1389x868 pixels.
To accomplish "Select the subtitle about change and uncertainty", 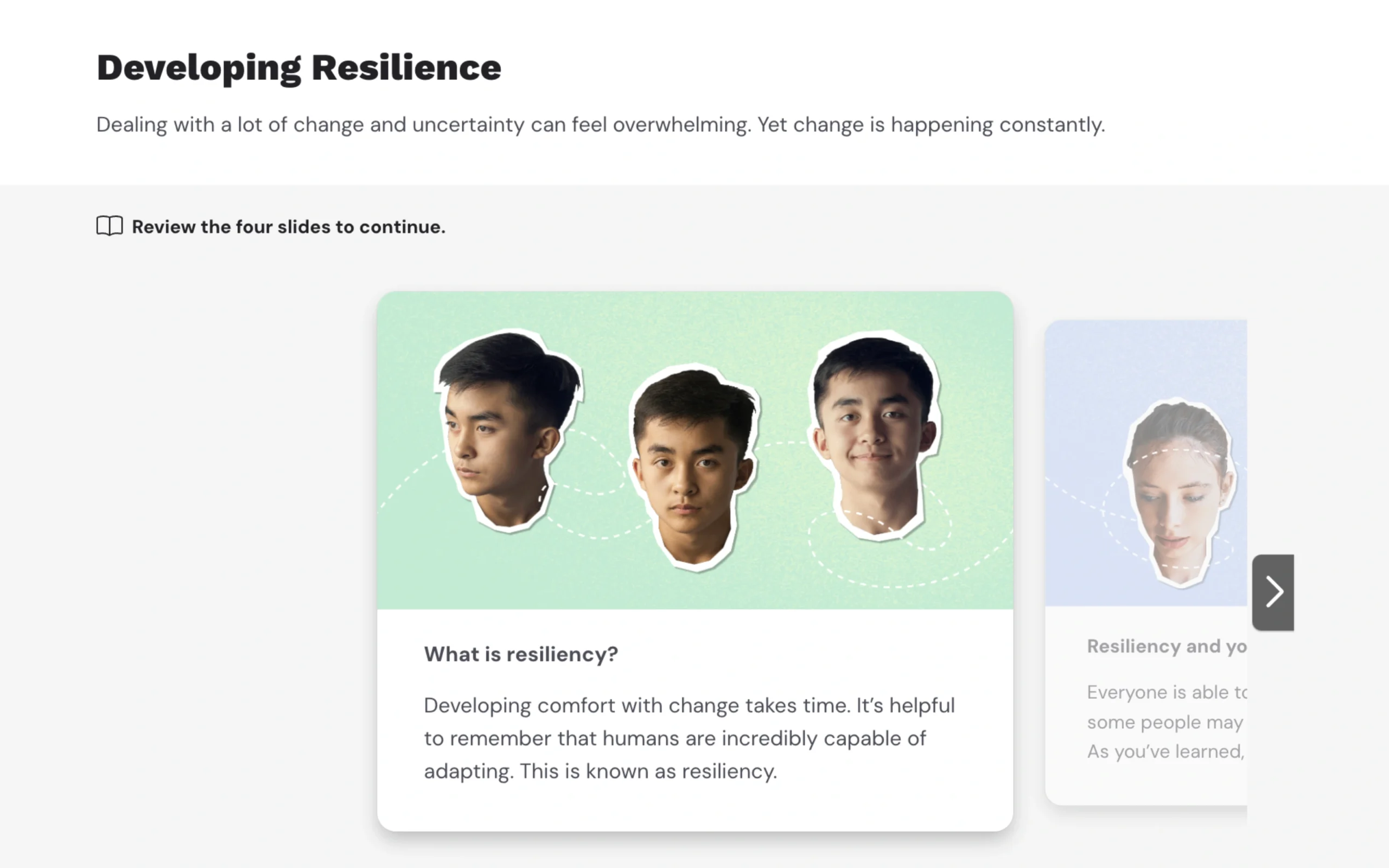I will pos(600,125).
